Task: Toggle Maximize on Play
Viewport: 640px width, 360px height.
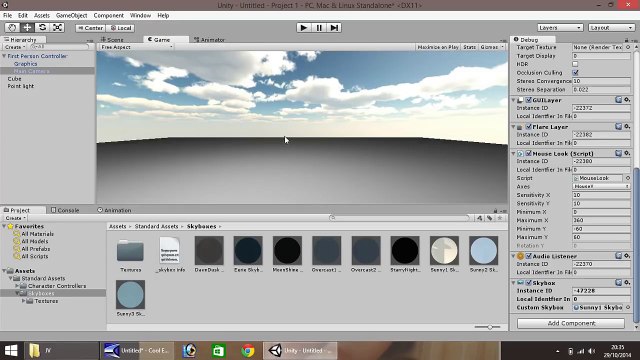Action: pyautogui.click(x=438, y=47)
